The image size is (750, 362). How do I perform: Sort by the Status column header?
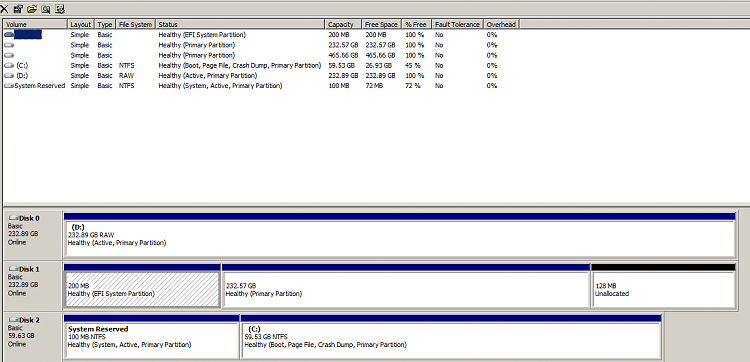pos(241,24)
